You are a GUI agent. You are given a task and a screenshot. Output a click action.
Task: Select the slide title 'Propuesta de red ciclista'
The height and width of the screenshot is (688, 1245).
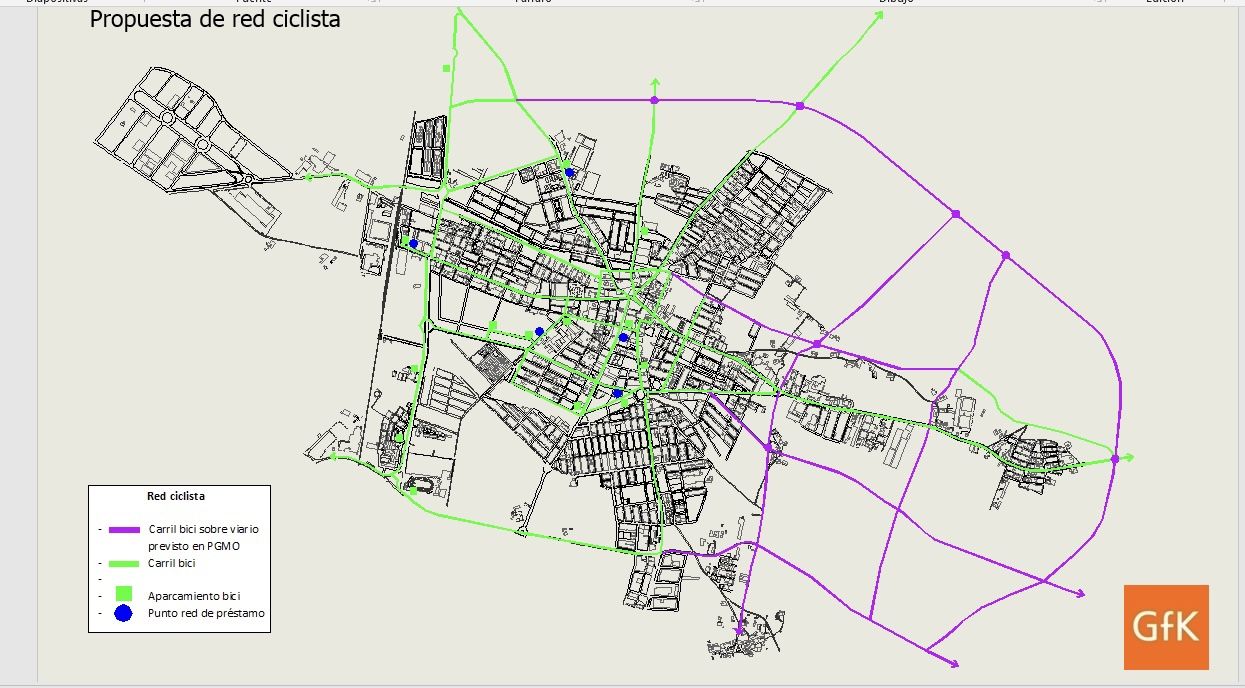pyautogui.click(x=215, y=19)
